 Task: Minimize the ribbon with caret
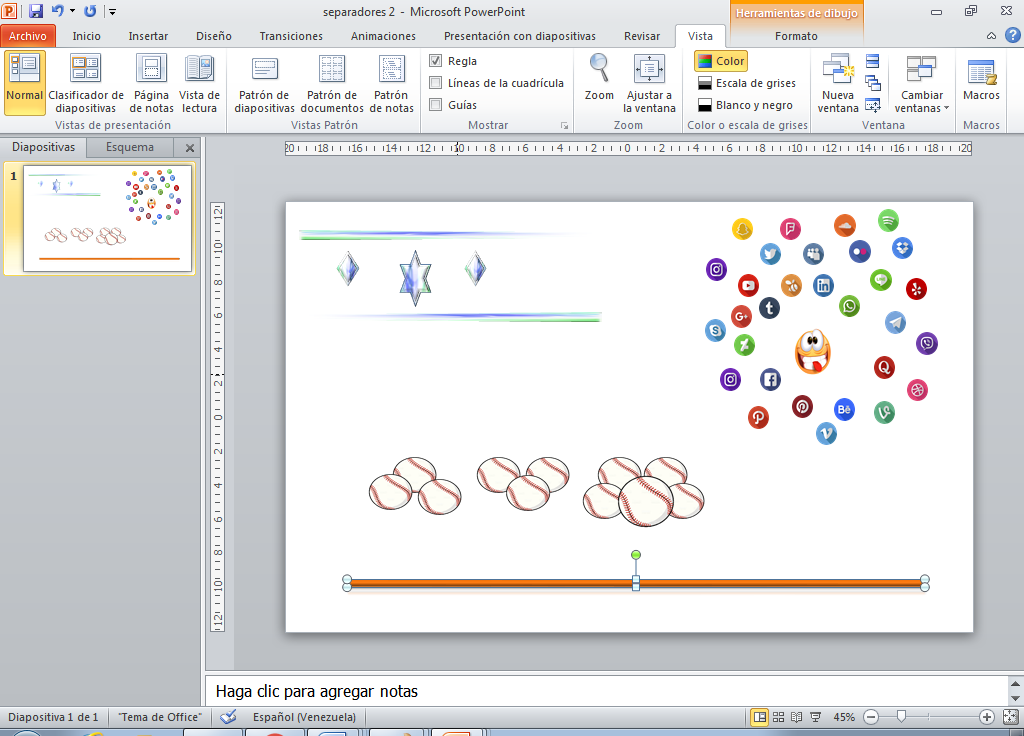991,36
